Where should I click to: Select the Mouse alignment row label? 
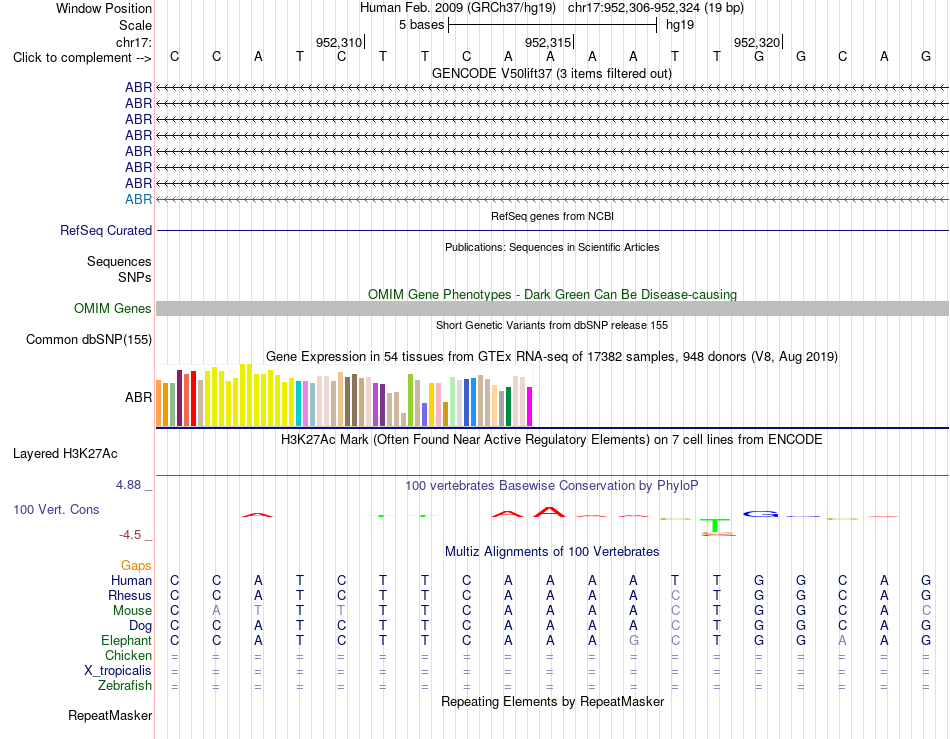[132, 611]
